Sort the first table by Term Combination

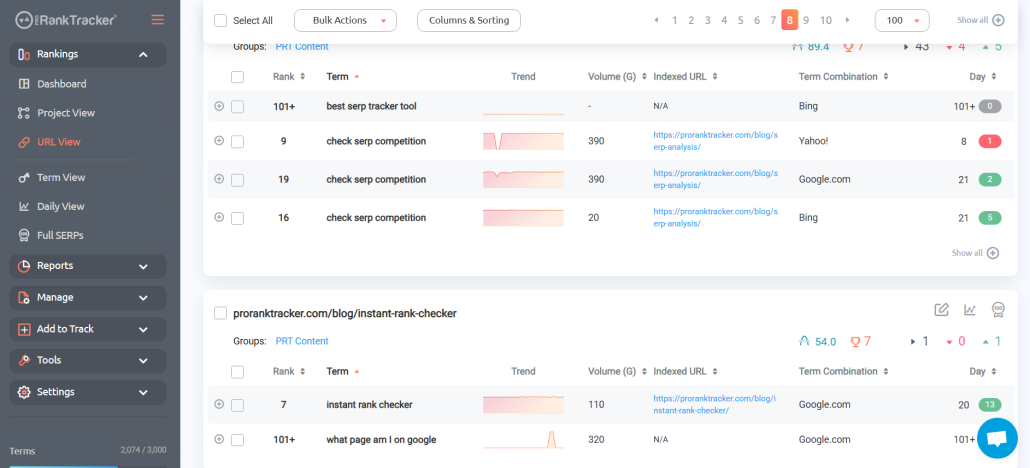point(885,77)
